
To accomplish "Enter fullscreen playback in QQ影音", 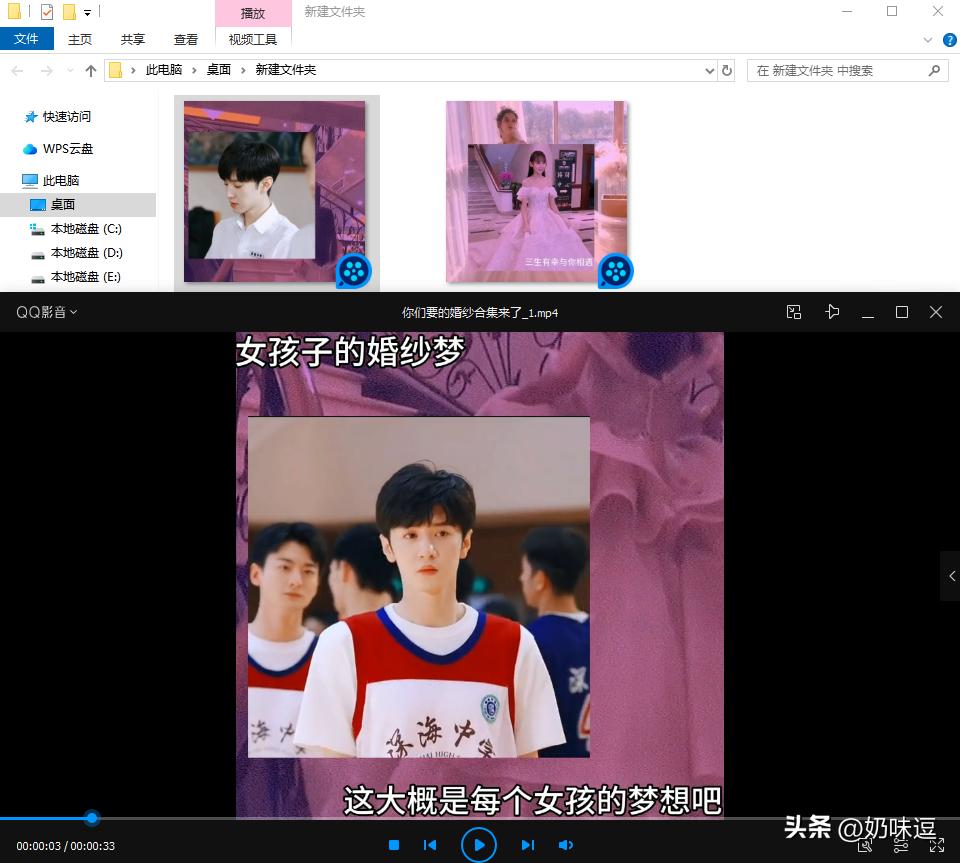I will click(x=937, y=845).
